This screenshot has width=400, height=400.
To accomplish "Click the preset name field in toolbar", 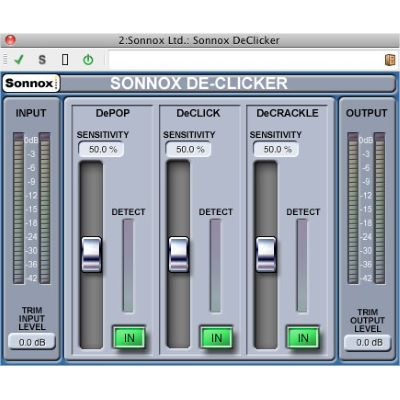I will click(246, 60).
